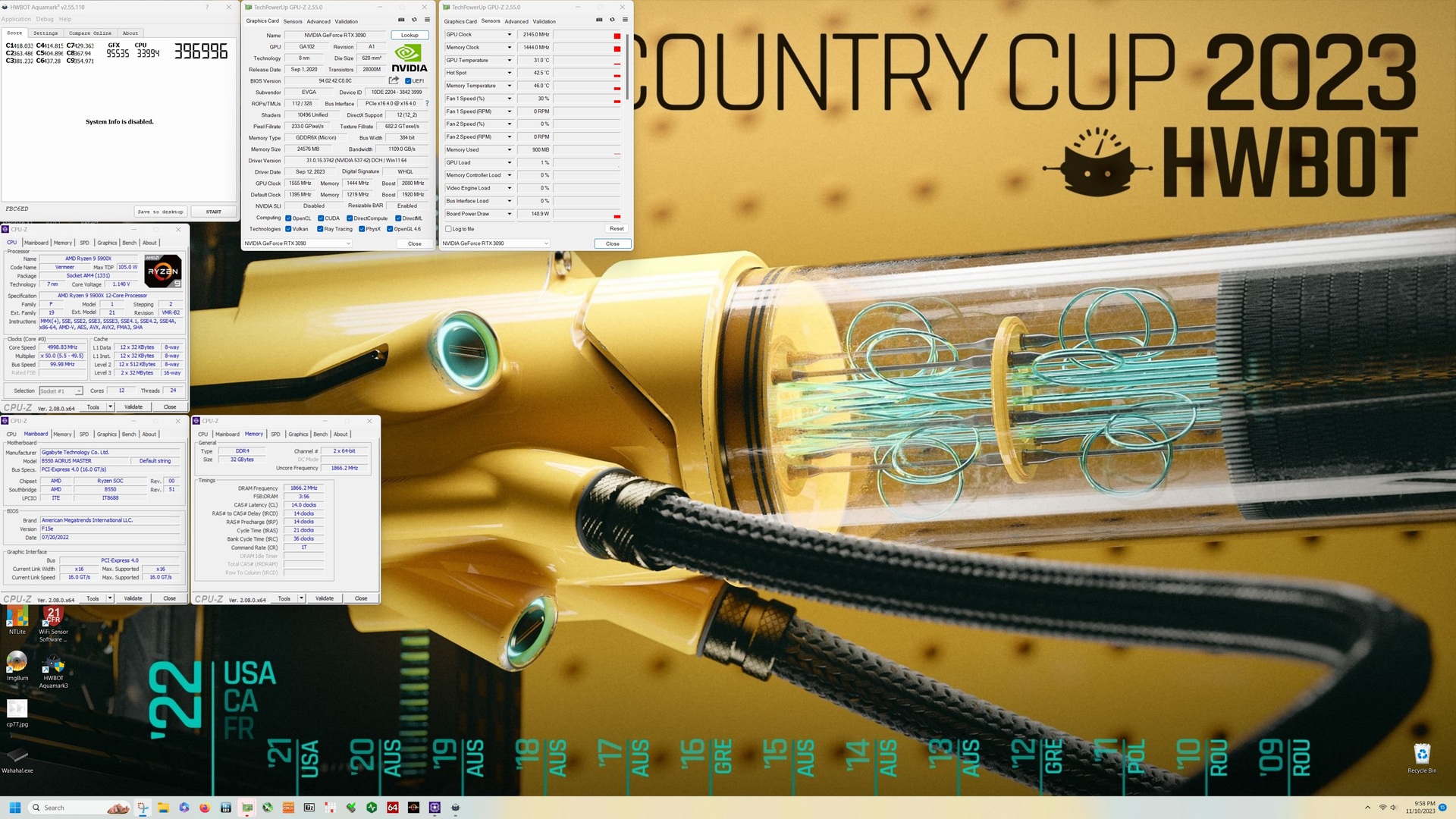Open Debug menu in Aquamark3
The height and width of the screenshot is (819, 1456).
(45, 19)
